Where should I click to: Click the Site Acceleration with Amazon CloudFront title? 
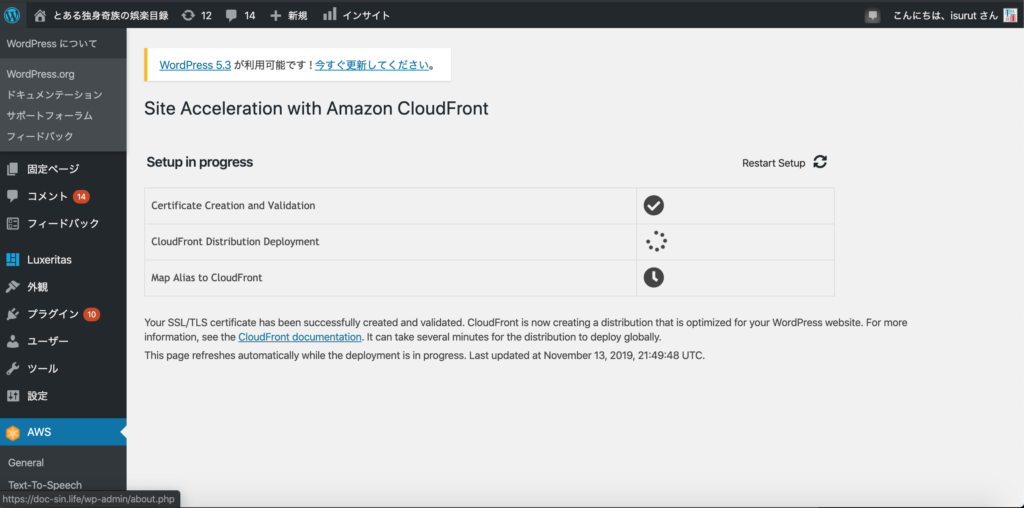coord(316,108)
